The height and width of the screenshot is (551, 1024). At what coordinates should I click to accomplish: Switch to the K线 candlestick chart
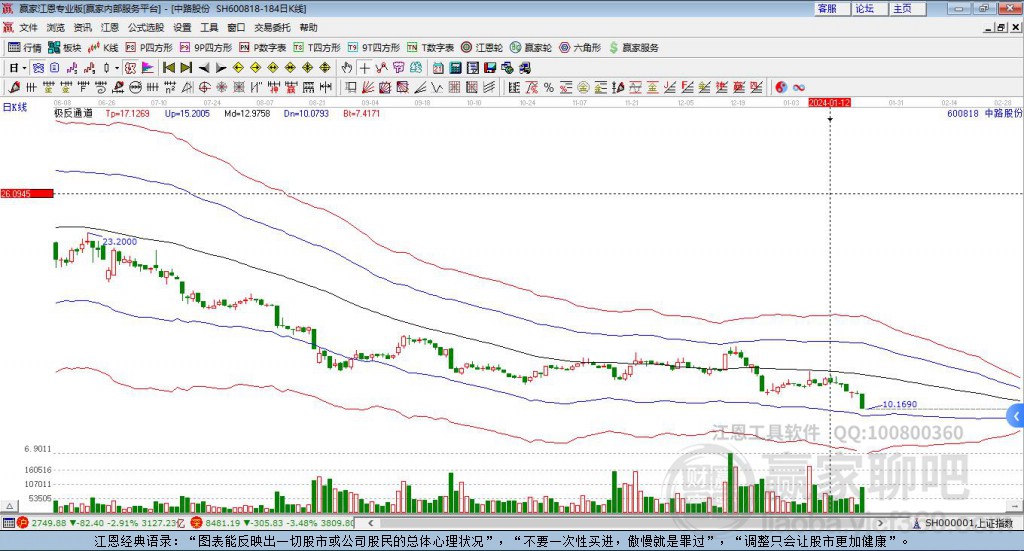click(105, 47)
